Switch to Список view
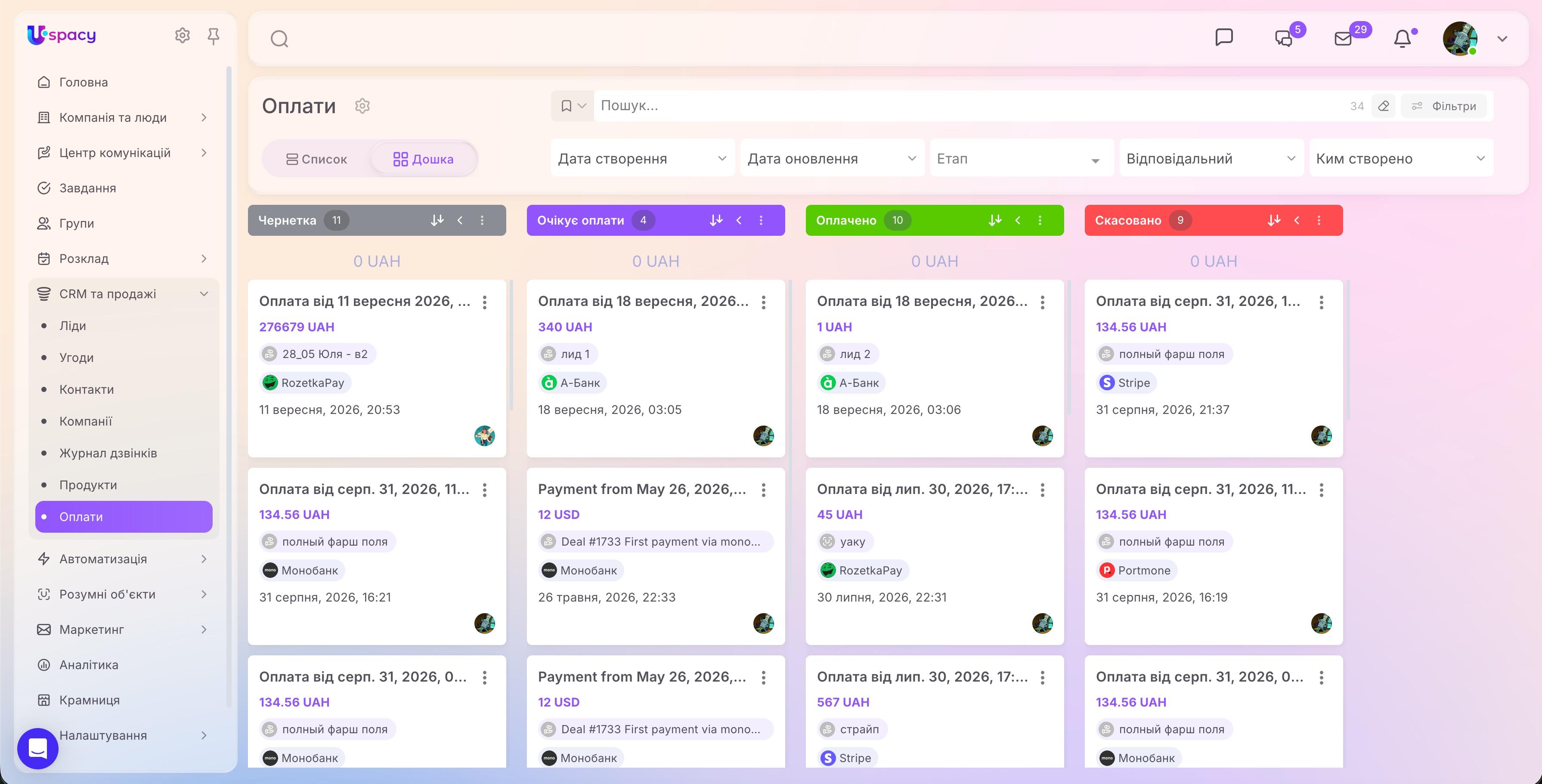 point(317,159)
